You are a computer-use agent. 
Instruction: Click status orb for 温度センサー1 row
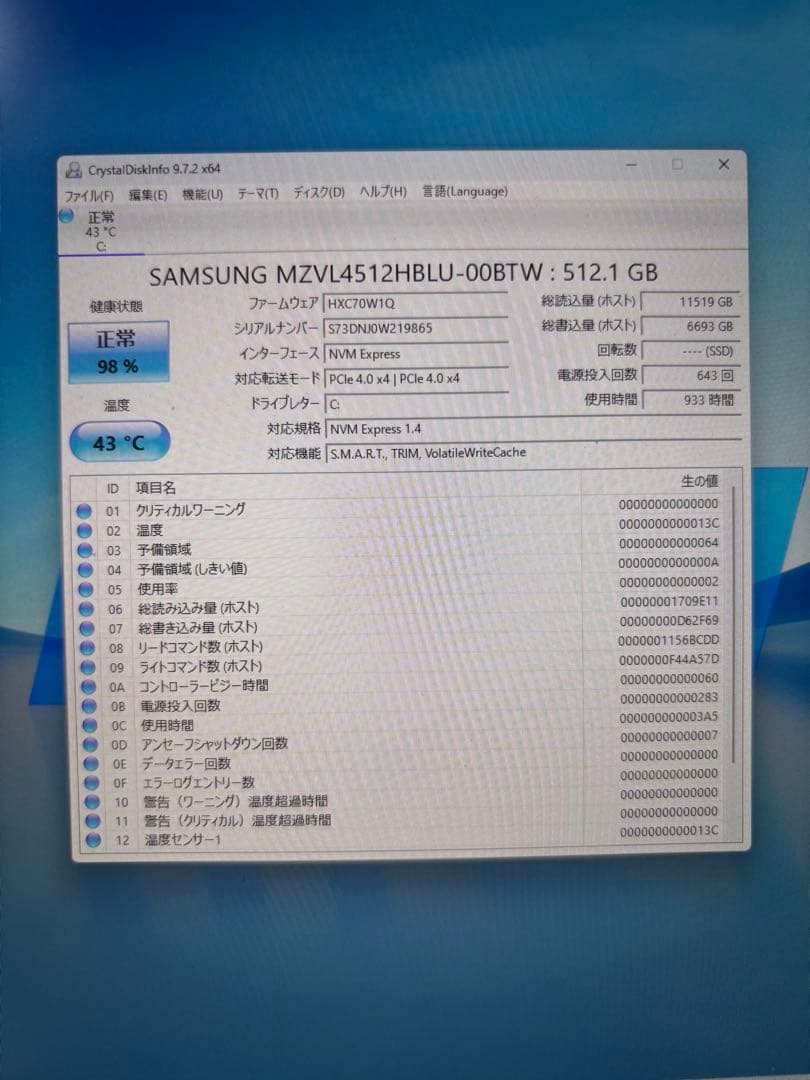point(92,841)
